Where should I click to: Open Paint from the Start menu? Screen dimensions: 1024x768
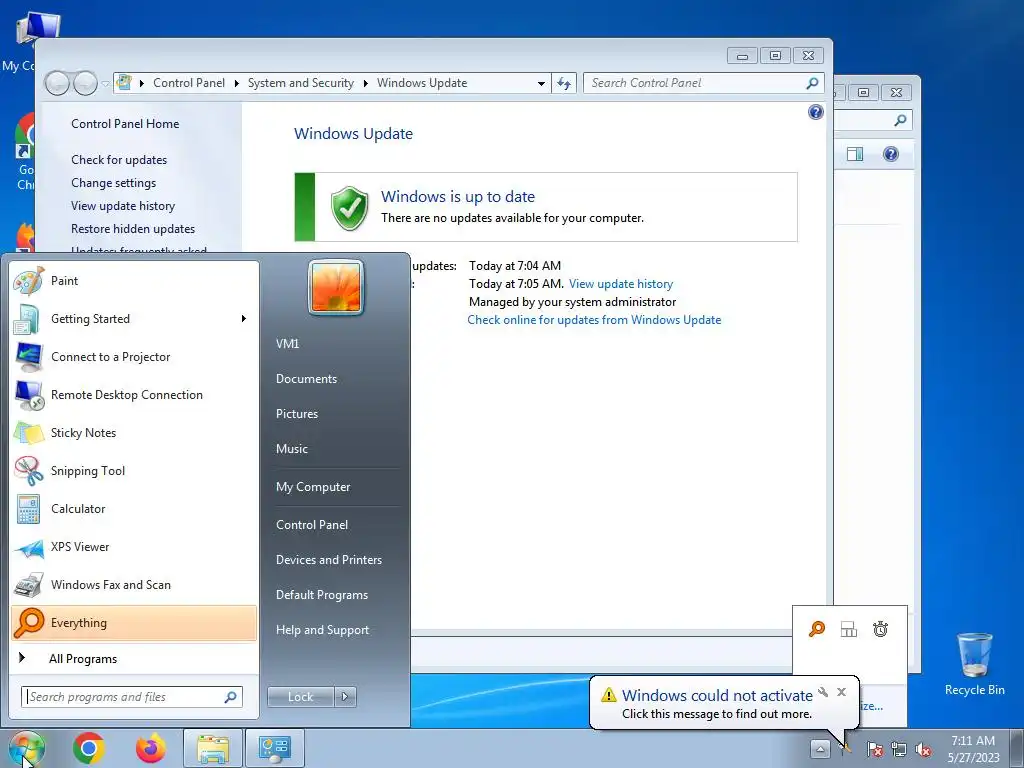click(134, 281)
